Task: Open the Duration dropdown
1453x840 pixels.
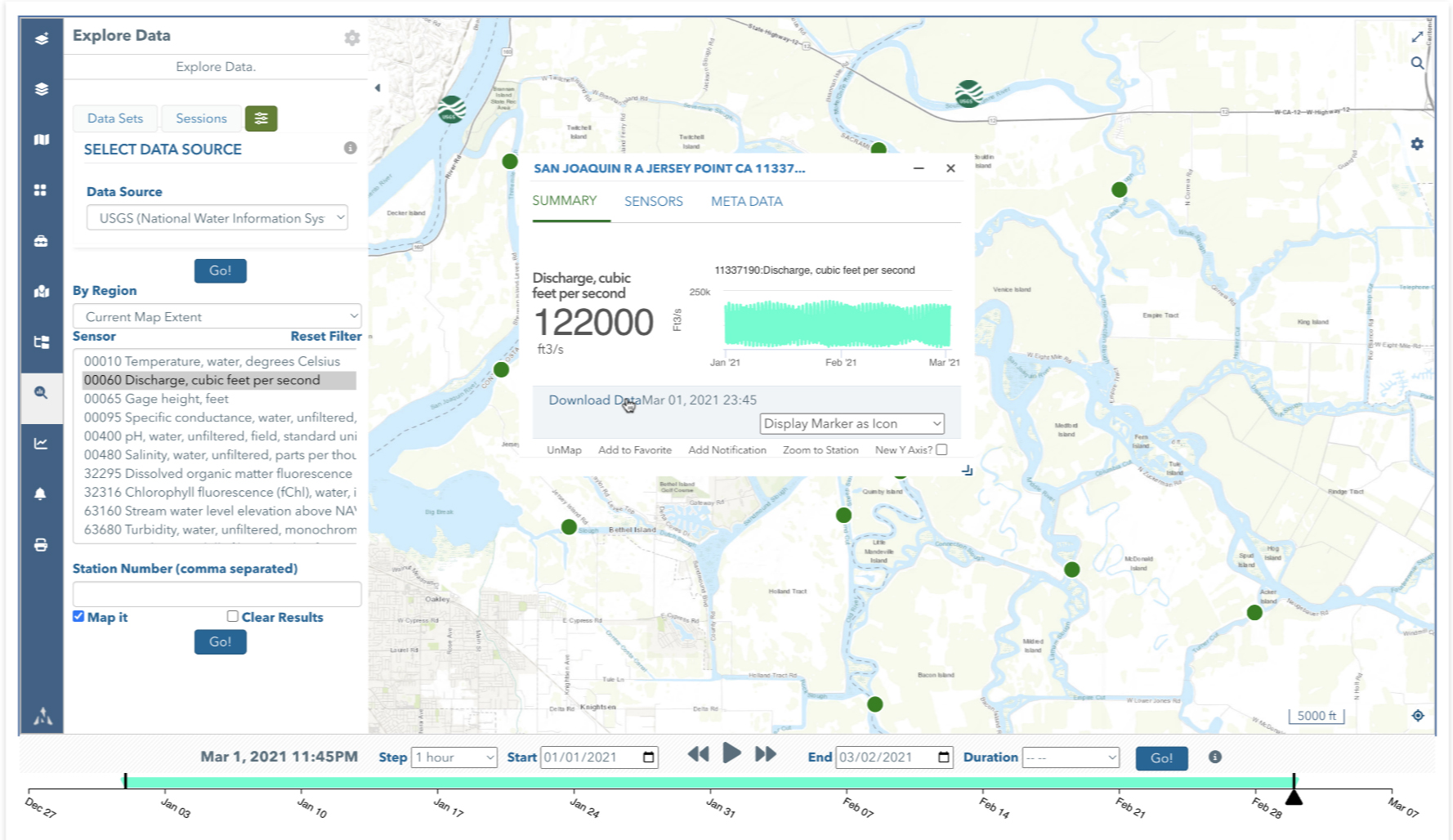Action: 1071,757
